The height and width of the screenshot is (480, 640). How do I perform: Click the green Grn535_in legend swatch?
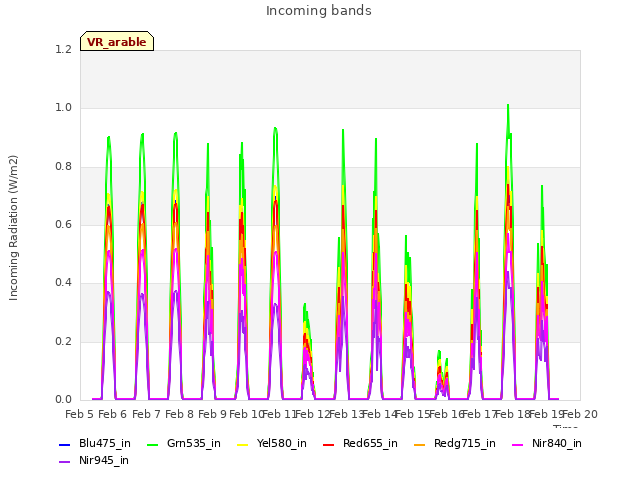[152, 444]
